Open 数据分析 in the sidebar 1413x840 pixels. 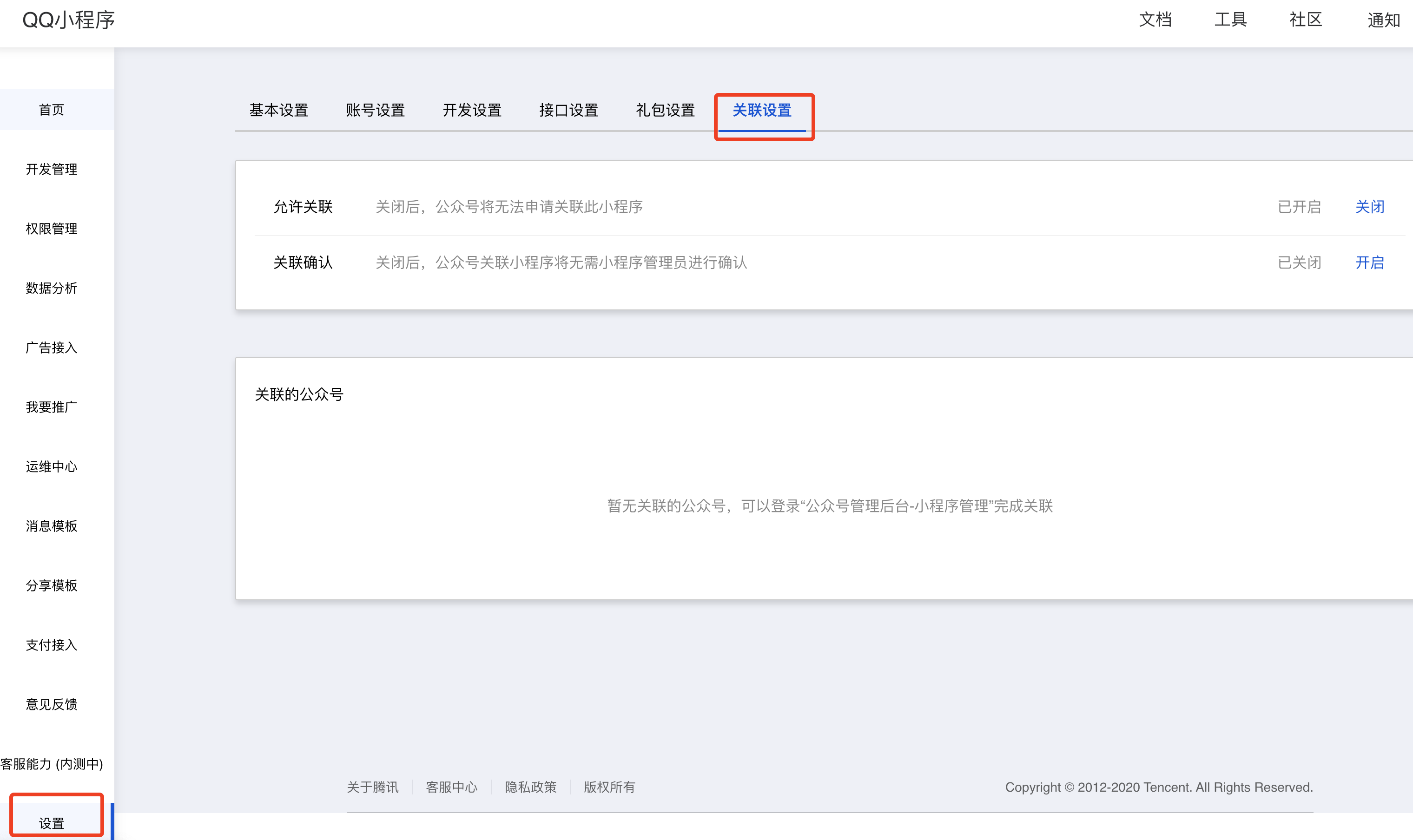tap(52, 288)
